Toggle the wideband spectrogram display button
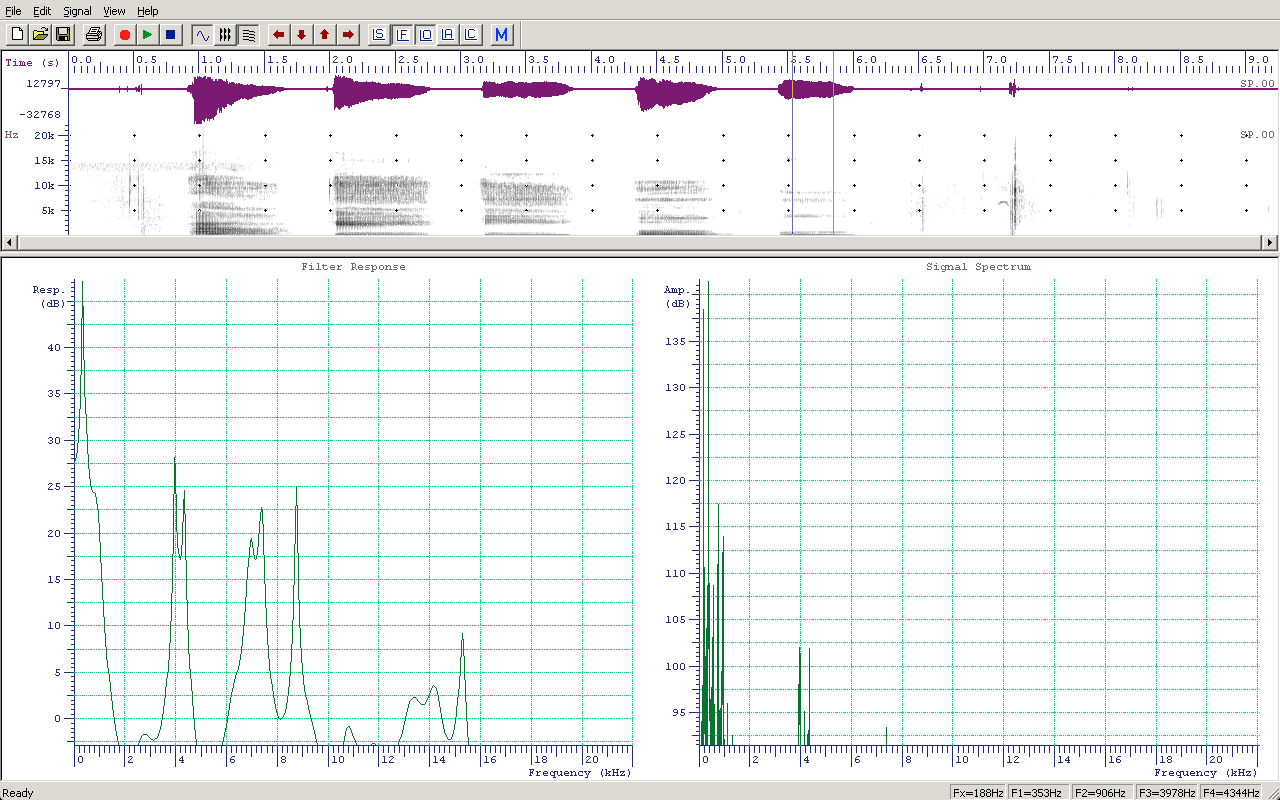The width and height of the screenshot is (1280, 800). pyautogui.click(x=226, y=35)
